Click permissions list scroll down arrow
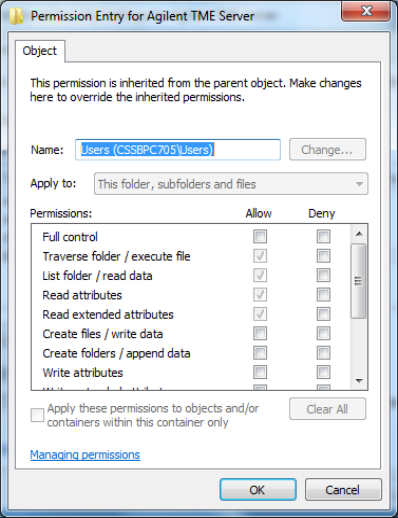Image resolution: width=398 pixels, height=518 pixels. 359,380
